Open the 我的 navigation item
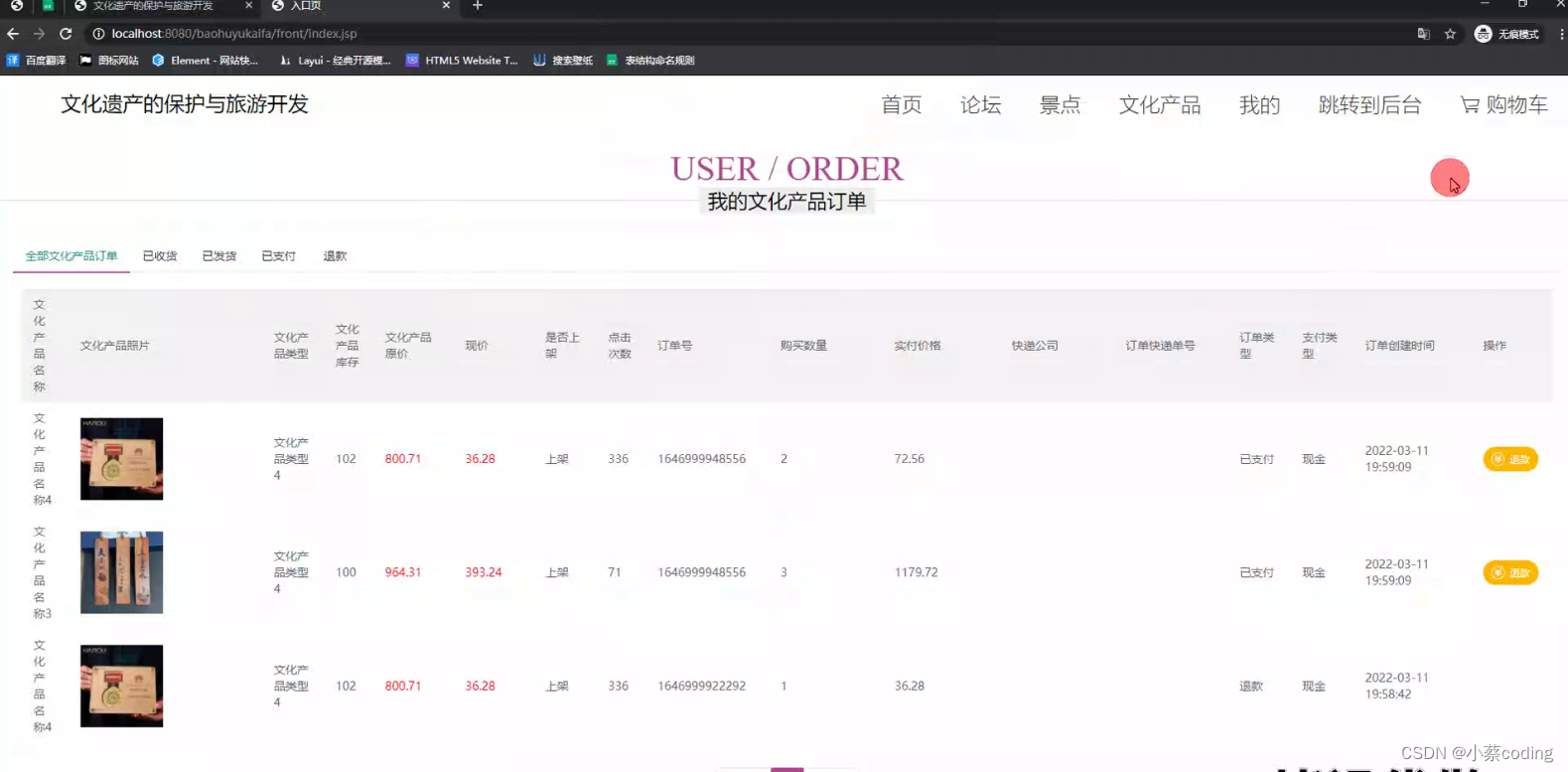This screenshot has height=772, width=1568. point(1259,105)
